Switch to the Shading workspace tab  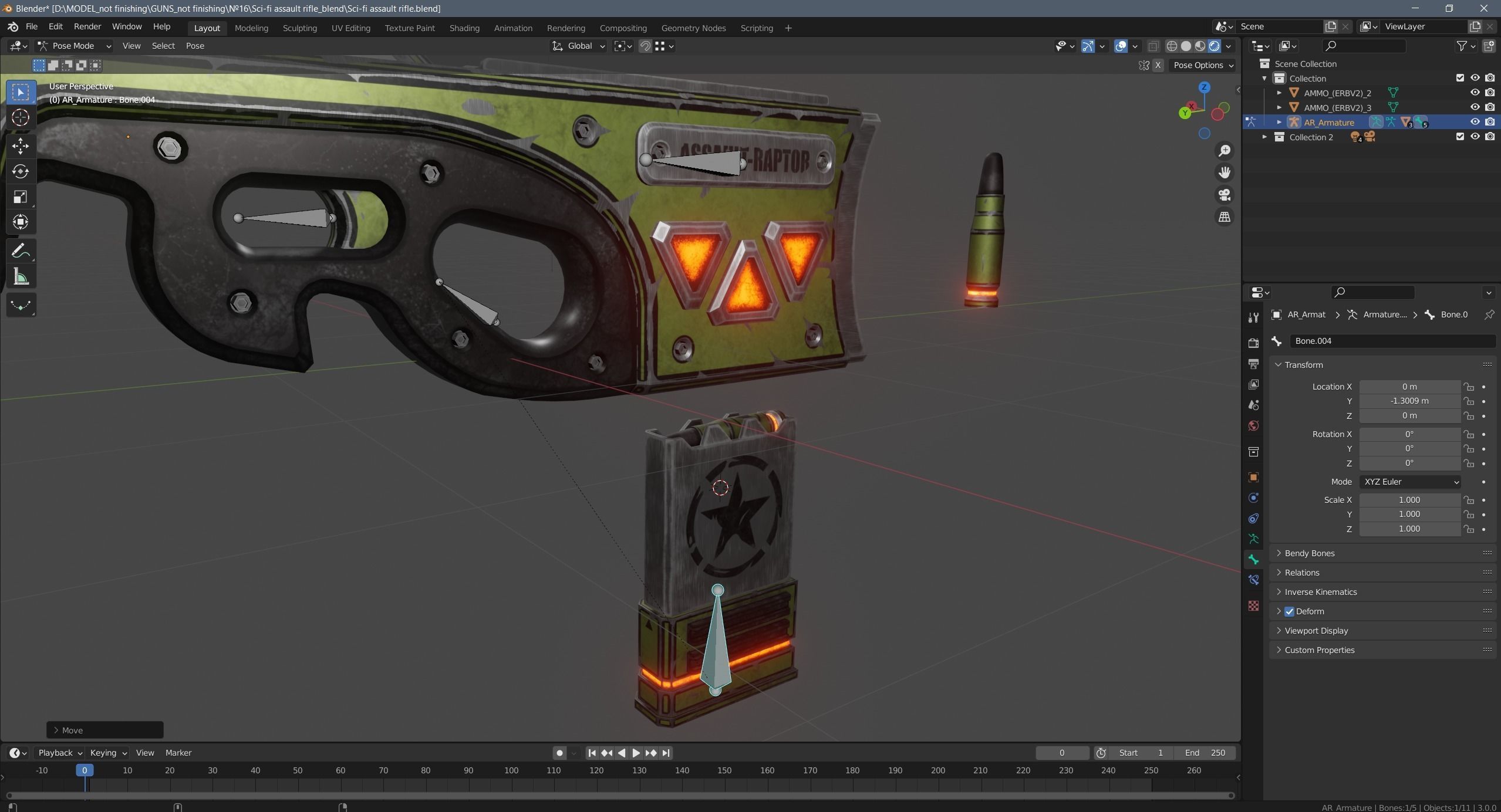pyautogui.click(x=464, y=28)
